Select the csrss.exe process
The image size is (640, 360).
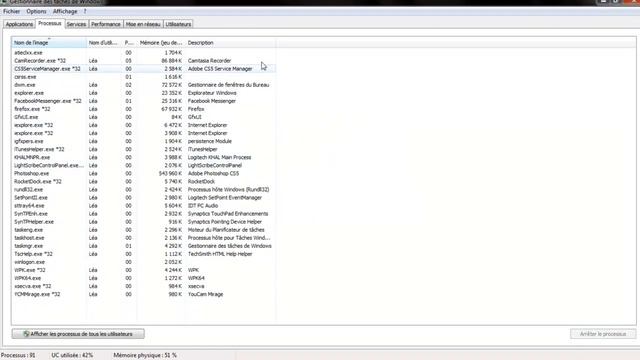pos(144,77)
